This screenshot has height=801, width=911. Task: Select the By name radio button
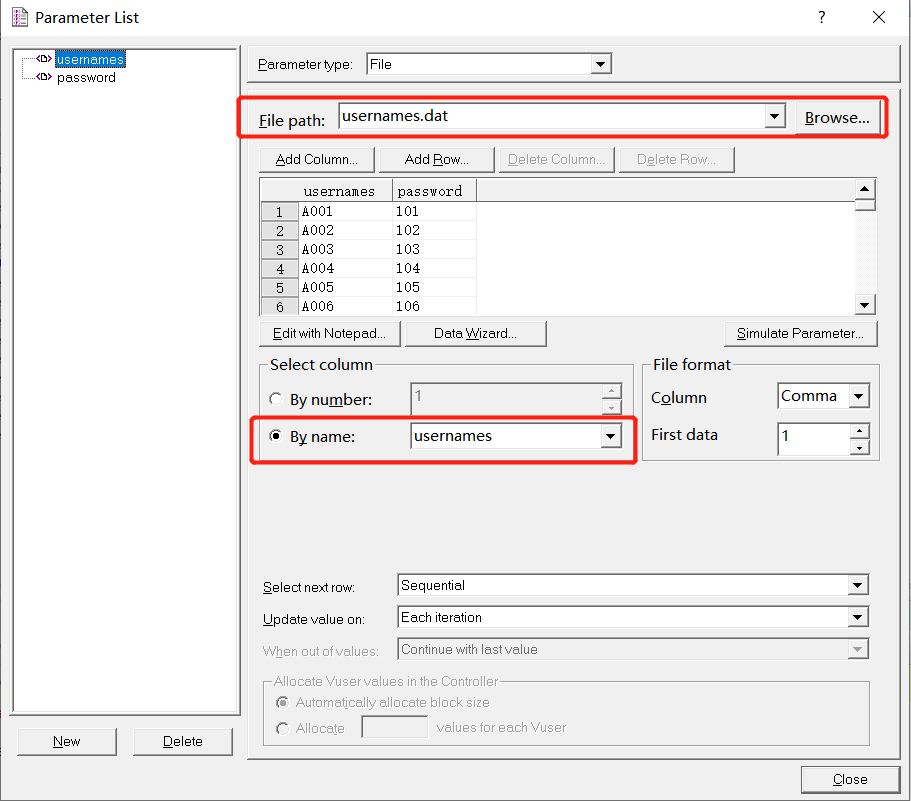pos(276,435)
